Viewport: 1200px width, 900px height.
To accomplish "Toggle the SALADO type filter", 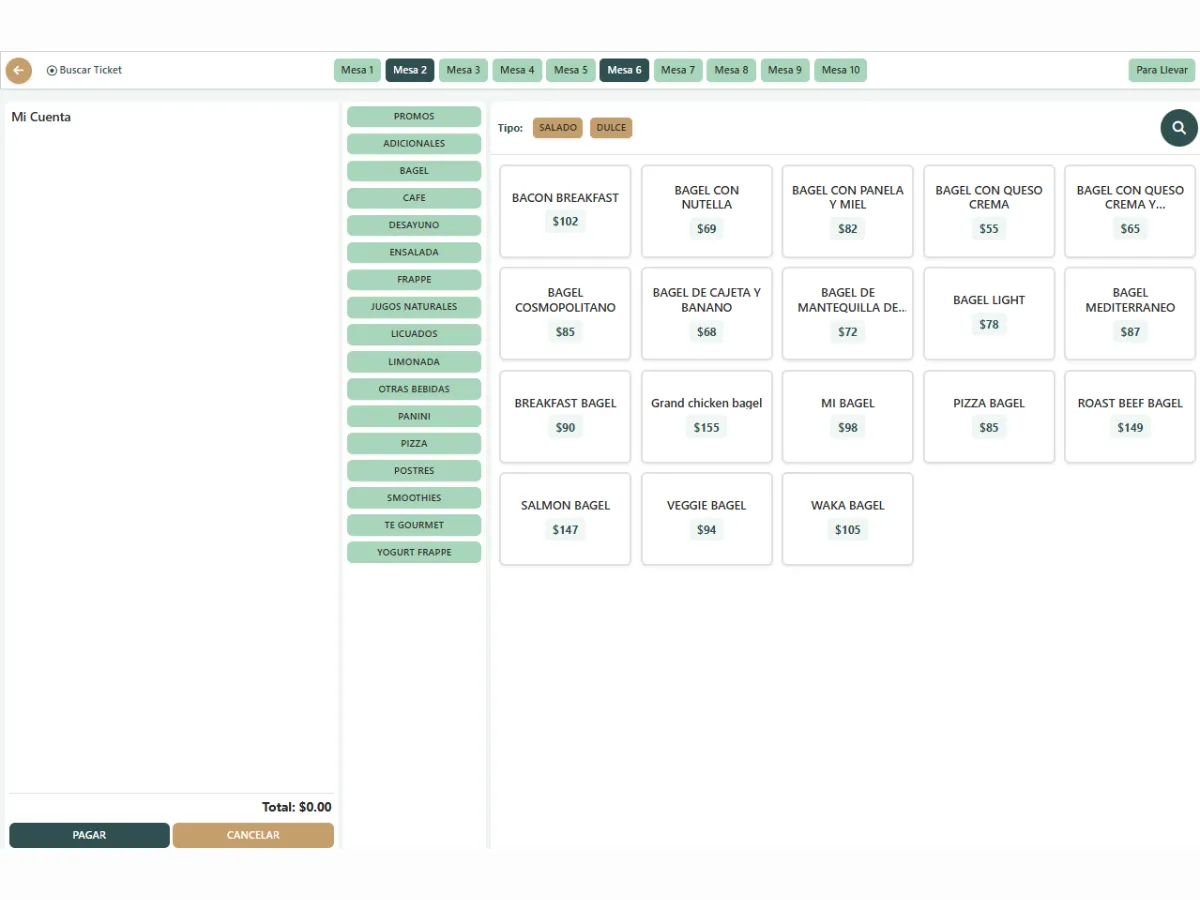I will (x=557, y=128).
